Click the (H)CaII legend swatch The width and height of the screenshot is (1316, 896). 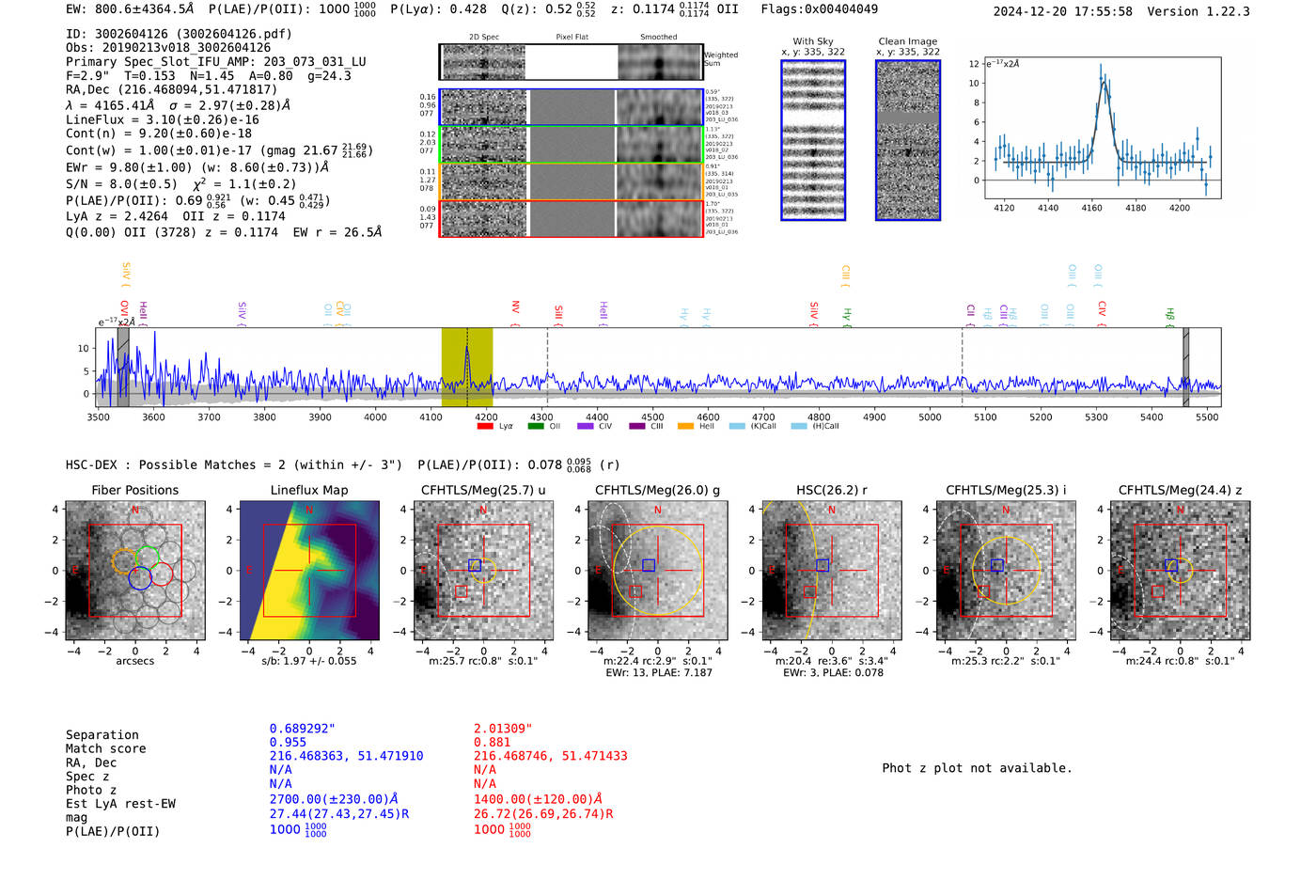[799, 427]
